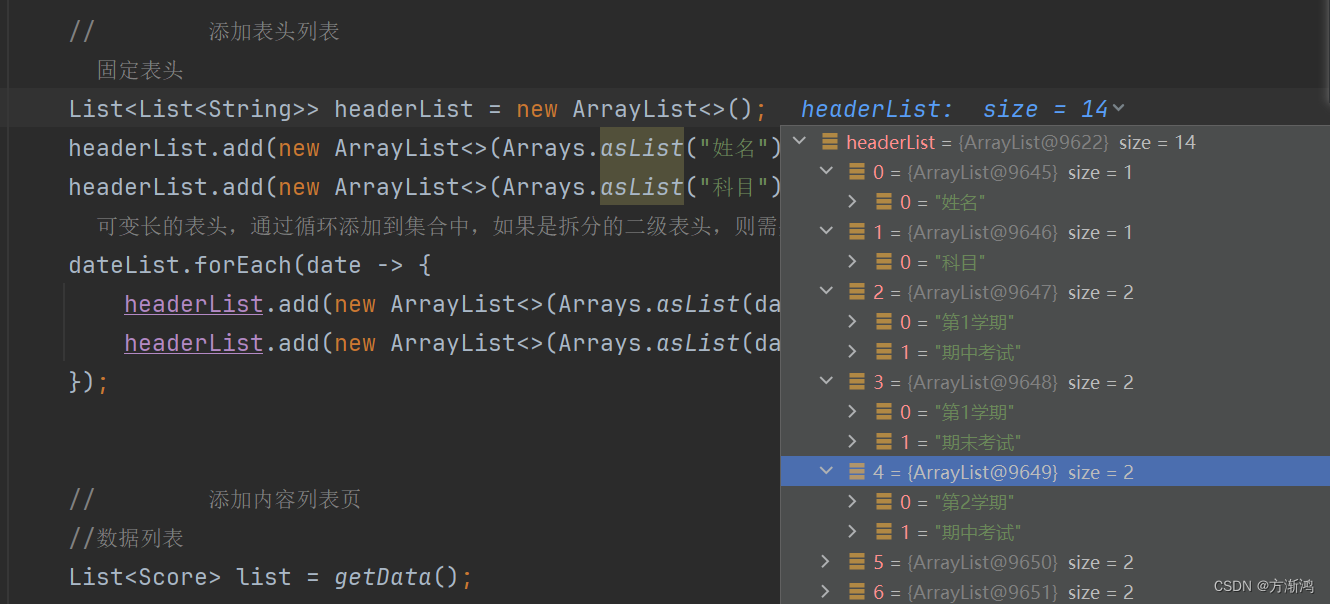Click the comment 添加内容列表页

(x=285, y=499)
